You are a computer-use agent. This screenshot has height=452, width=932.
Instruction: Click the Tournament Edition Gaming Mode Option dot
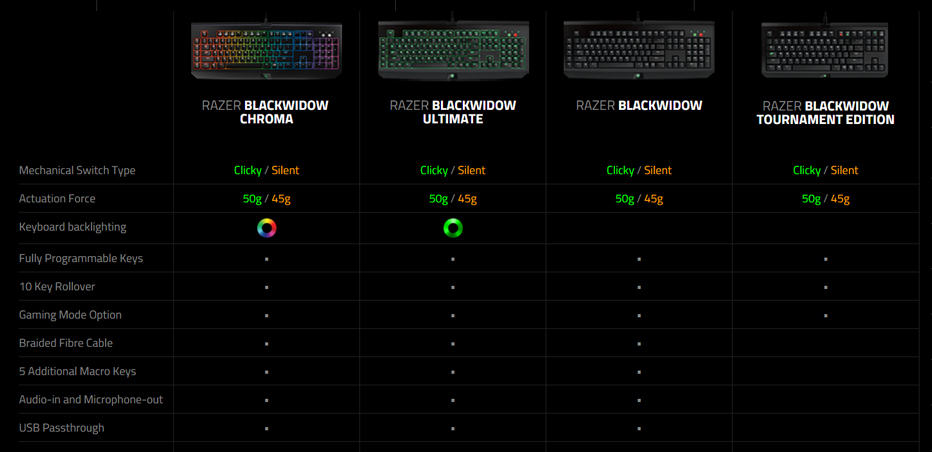click(x=826, y=315)
